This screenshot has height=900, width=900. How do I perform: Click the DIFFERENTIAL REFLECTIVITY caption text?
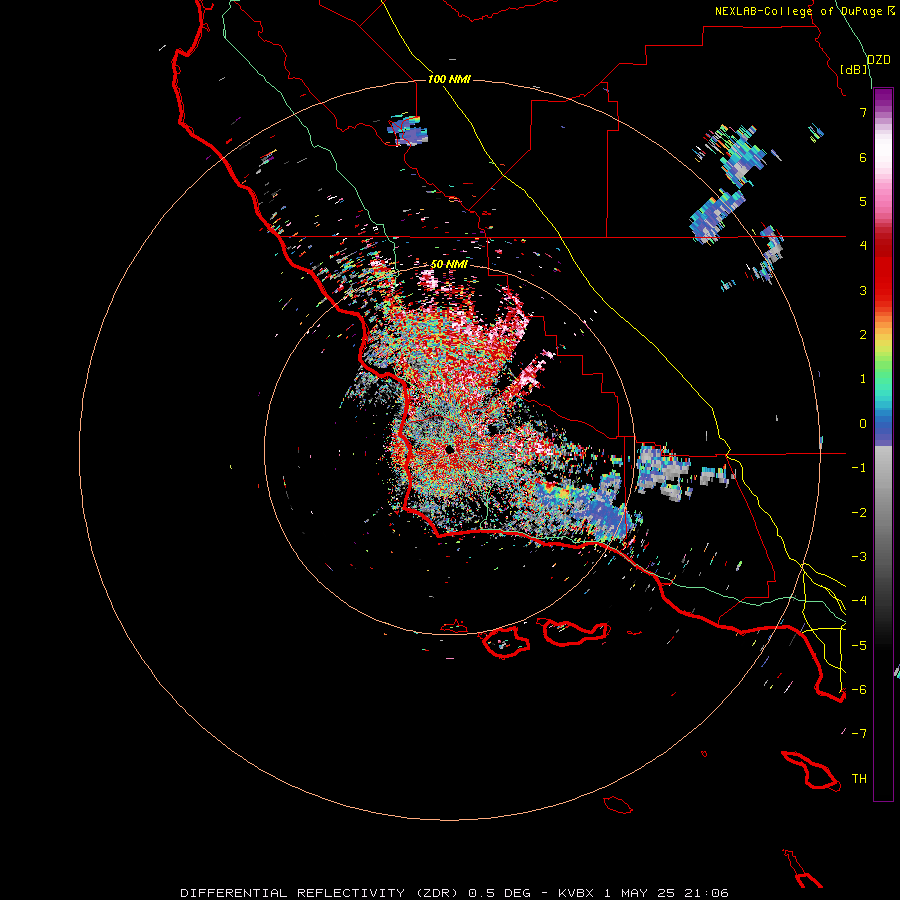(x=292, y=893)
